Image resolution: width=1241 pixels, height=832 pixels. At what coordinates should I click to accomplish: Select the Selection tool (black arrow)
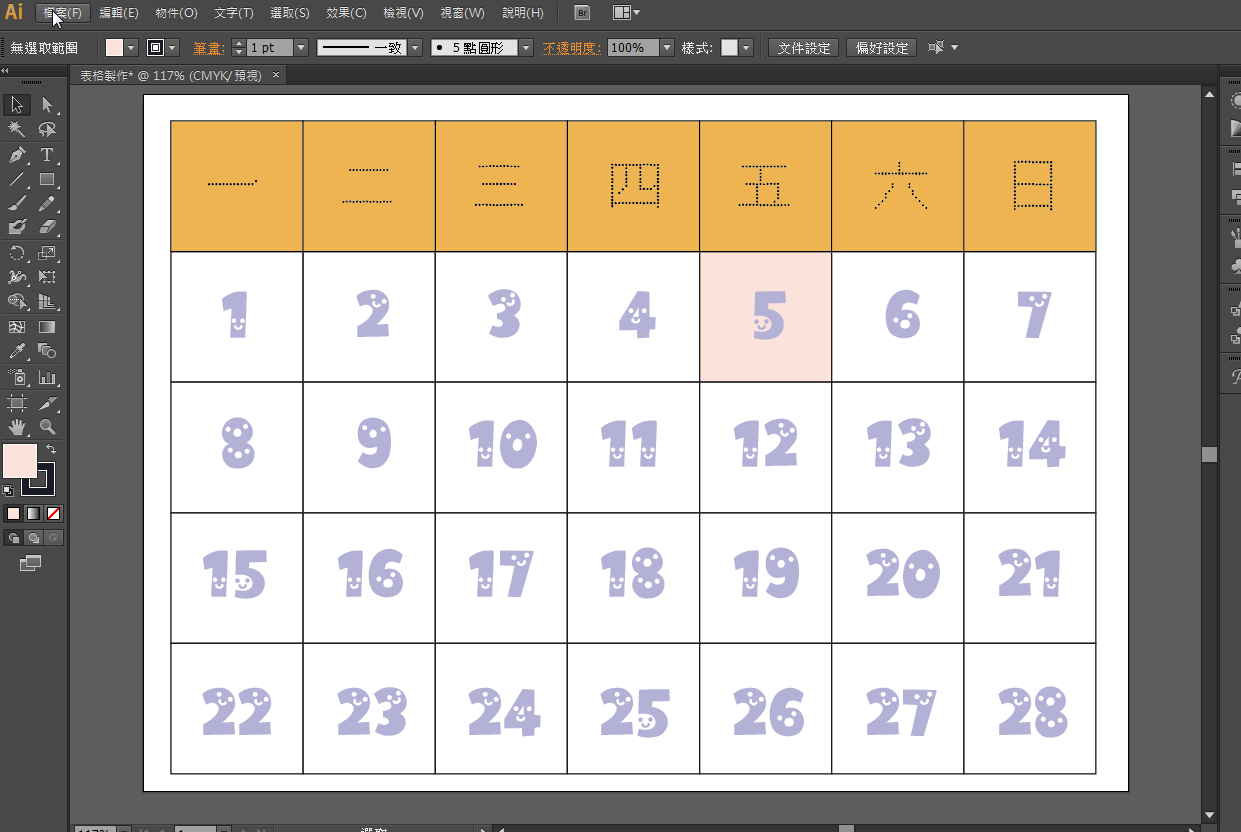pos(16,105)
